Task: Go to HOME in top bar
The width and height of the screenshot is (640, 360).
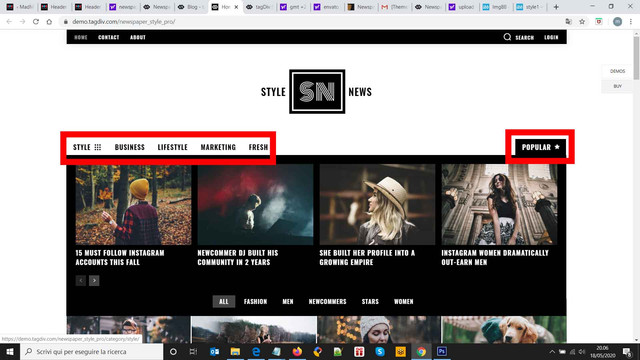Action: coord(81,37)
